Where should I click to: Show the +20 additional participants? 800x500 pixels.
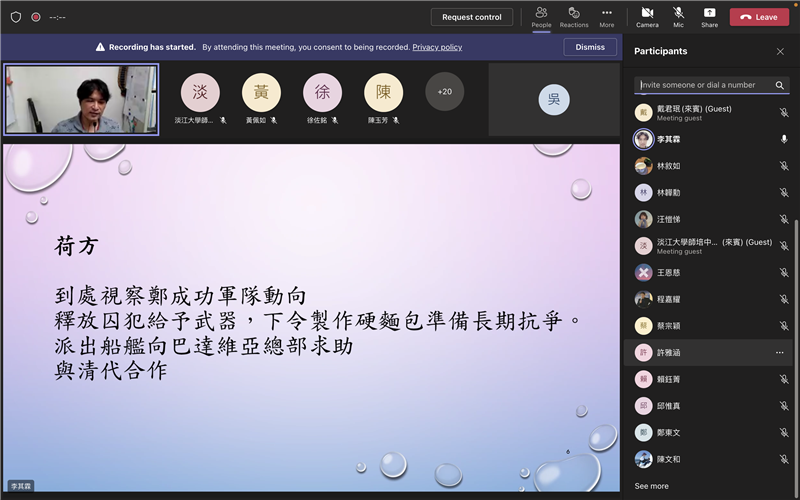click(x=444, y=92)
